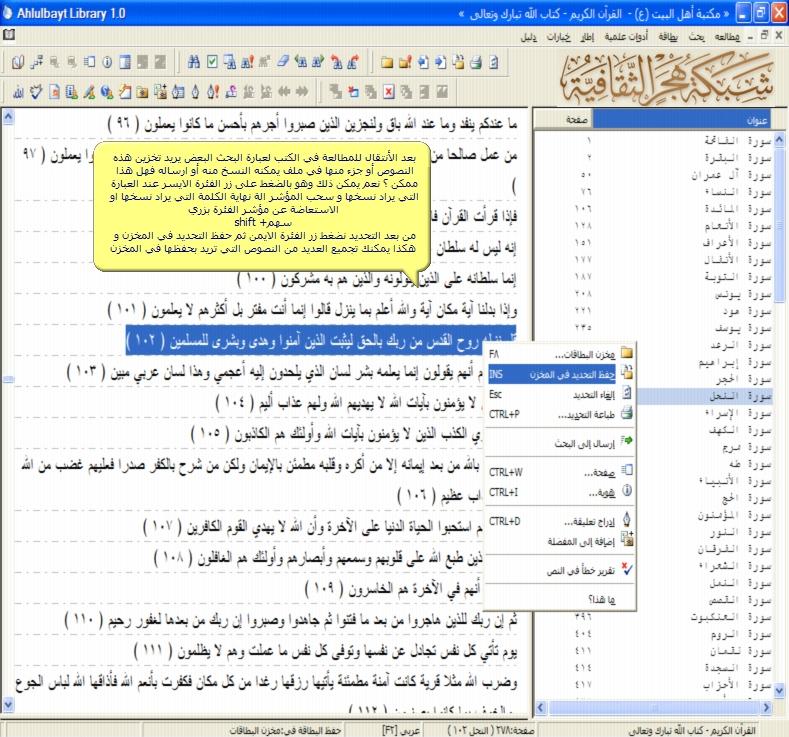This screenshot has width=789, height=737.
Task: Click text pane scrollbar up arrow
Action: point(8,117)
